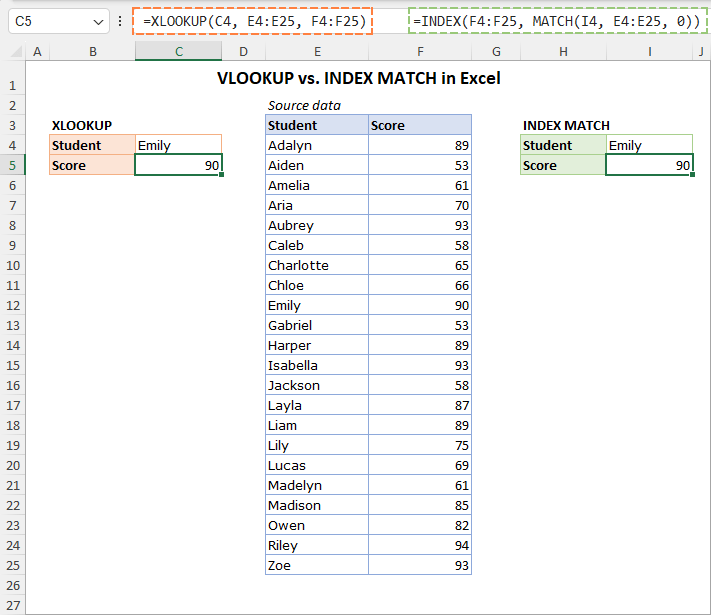The width and height of the screenshot is (711, 615).
Task: Click the formula bar options dots
Action: pyautogui.click(x=120, y=21)
